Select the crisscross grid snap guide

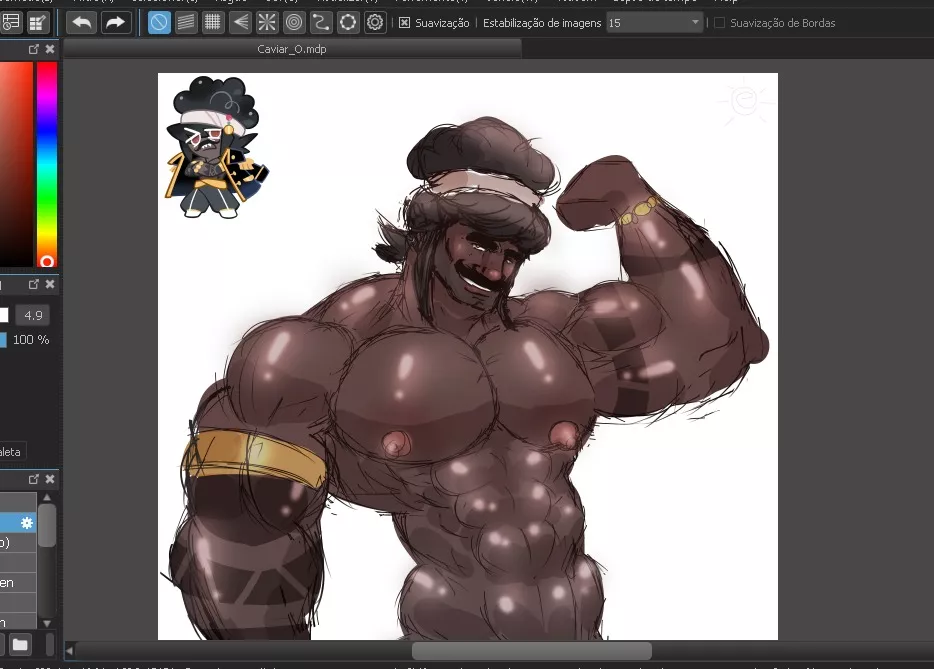[x=213, y=22]
